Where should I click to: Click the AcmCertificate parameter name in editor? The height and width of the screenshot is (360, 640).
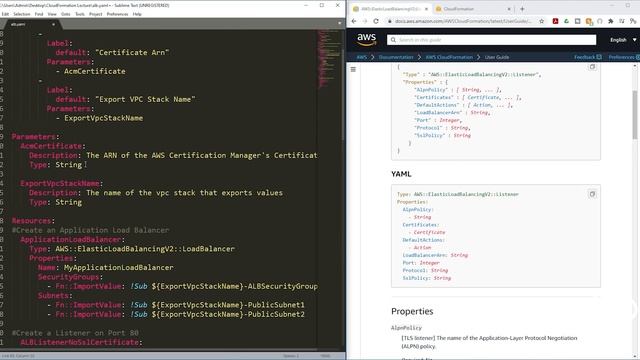[51, 146]
